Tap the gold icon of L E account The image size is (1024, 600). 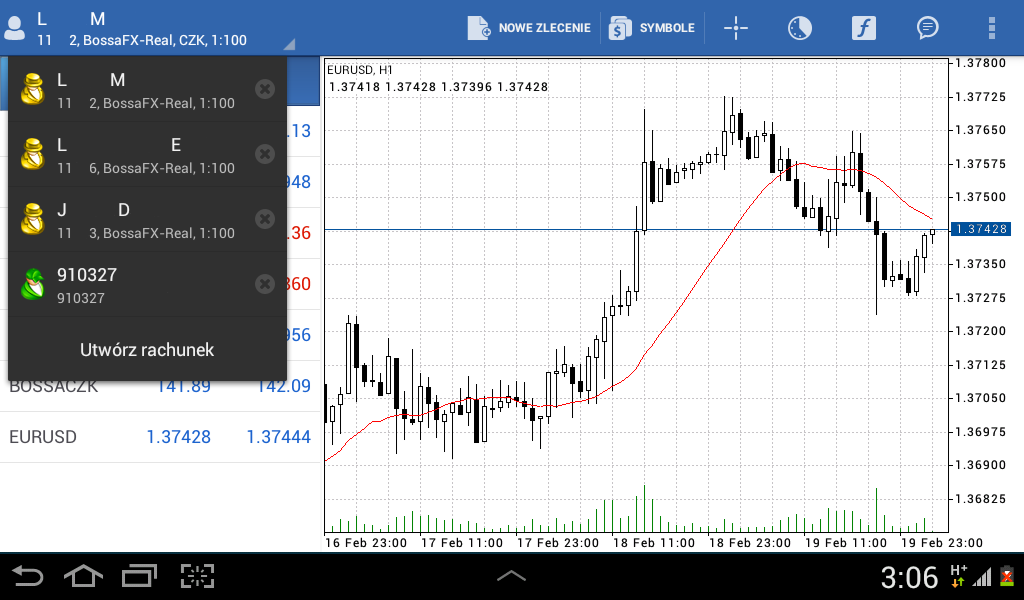pyautogui.click(x=33, y=155)
